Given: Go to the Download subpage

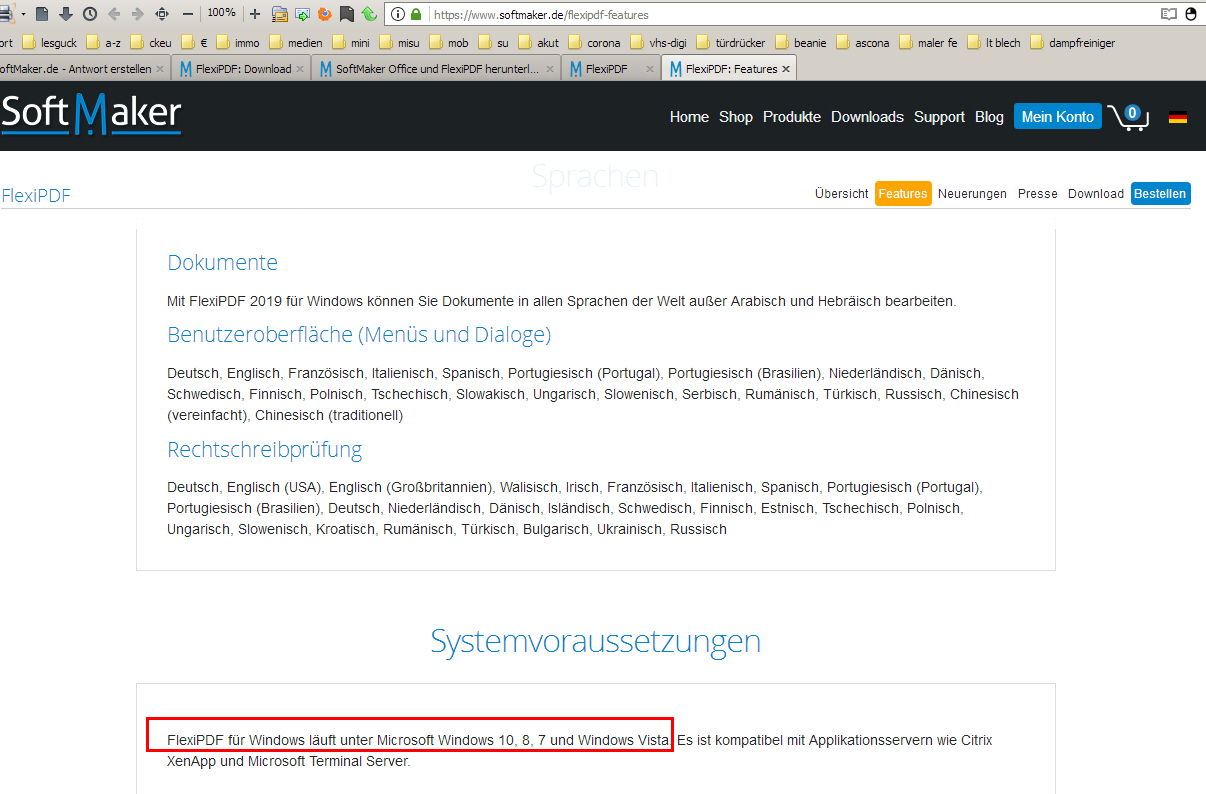Looking at the screenshot, I should click(x=1096, y=194).
